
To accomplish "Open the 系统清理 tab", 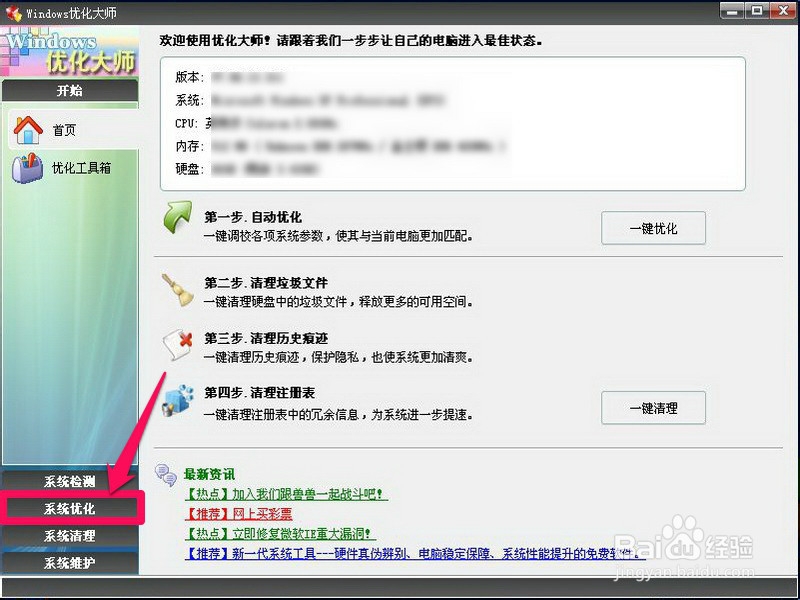I will point(70,536).
